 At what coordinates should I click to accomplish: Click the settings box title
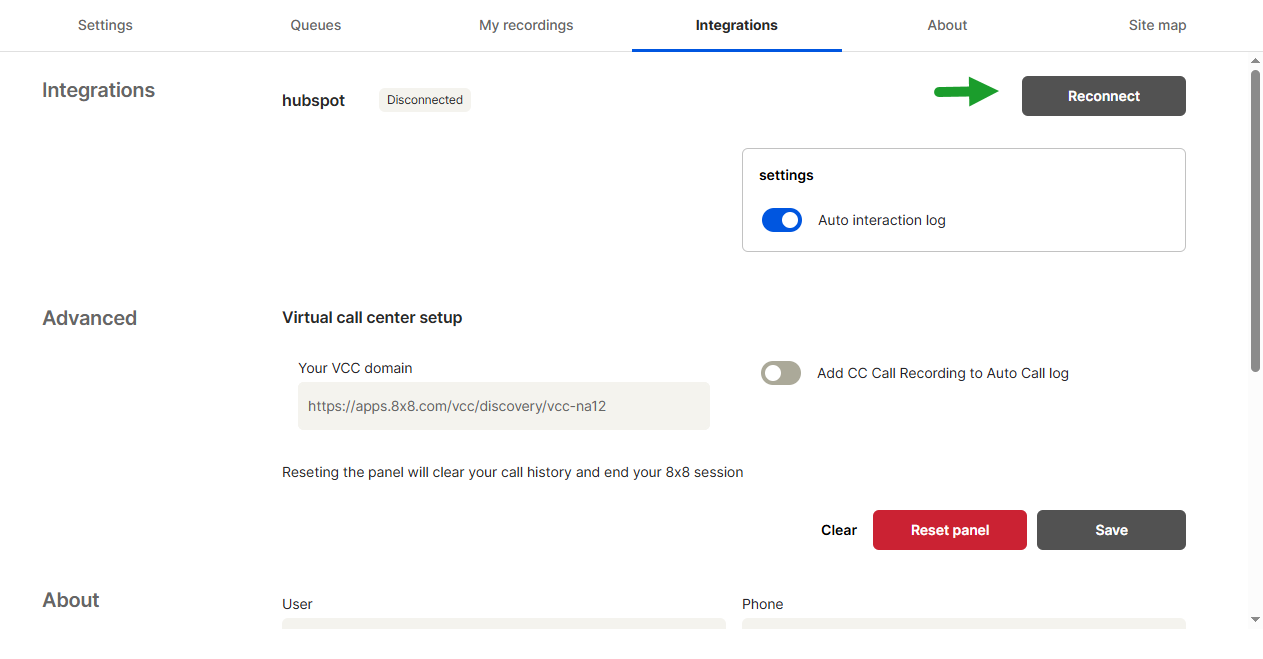[x=786, y=175]
